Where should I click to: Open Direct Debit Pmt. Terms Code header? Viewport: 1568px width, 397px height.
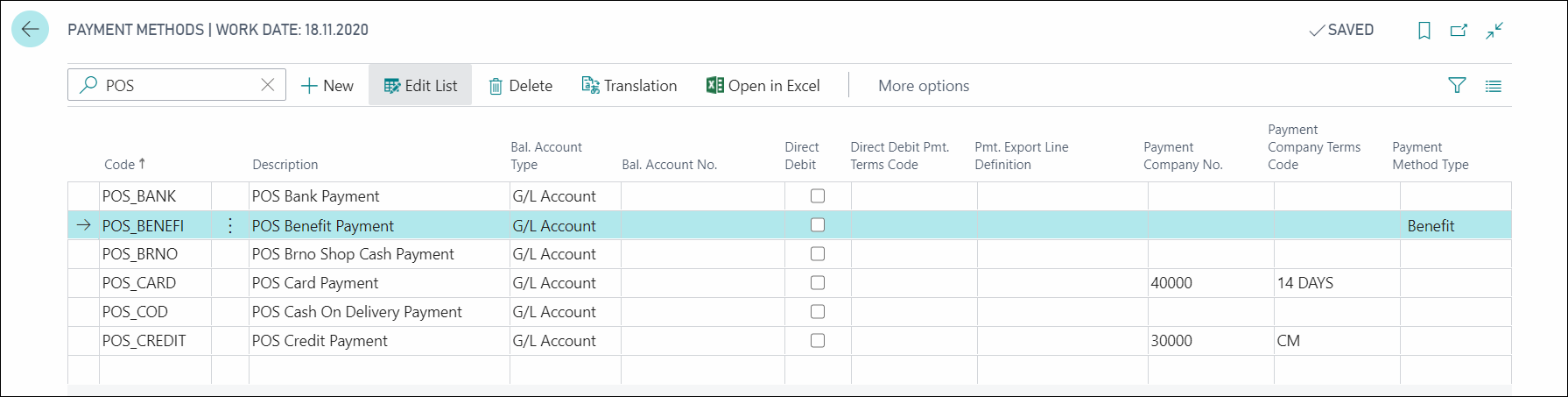900,155
